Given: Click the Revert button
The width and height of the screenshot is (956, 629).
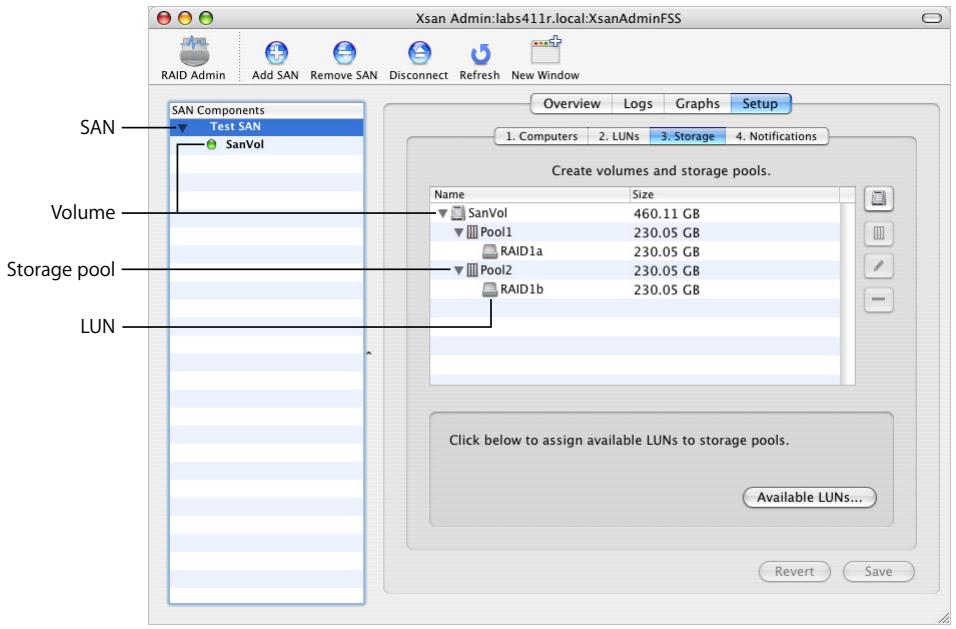Looking at the screenshot, I should [794, 571].
